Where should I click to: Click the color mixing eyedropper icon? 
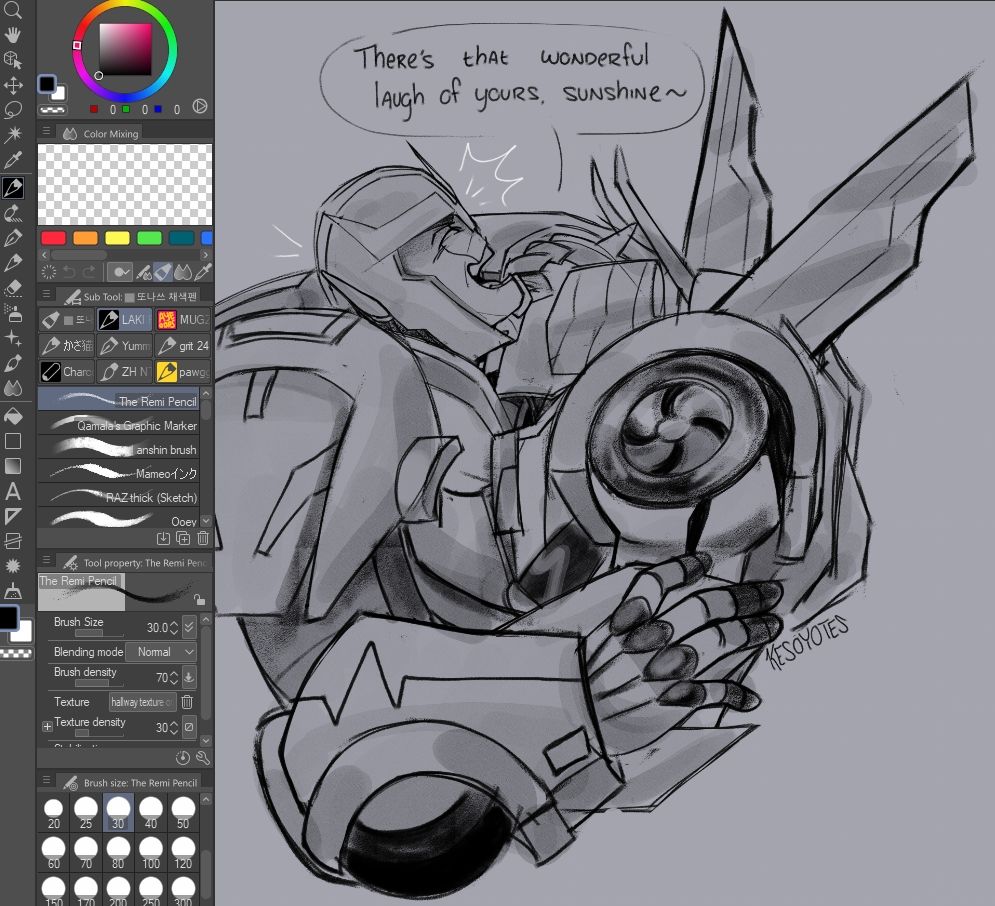pyautogui.click(x=203, y=272)
